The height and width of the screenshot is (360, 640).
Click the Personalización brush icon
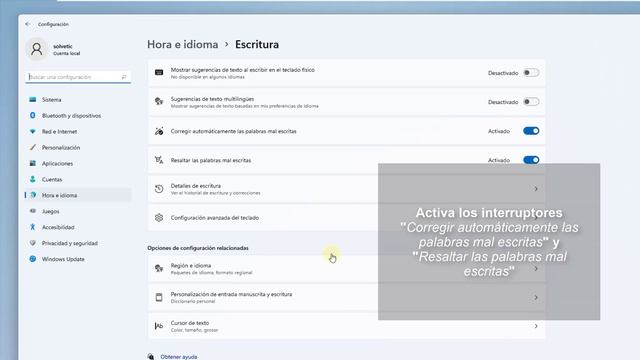pos(33,147)
